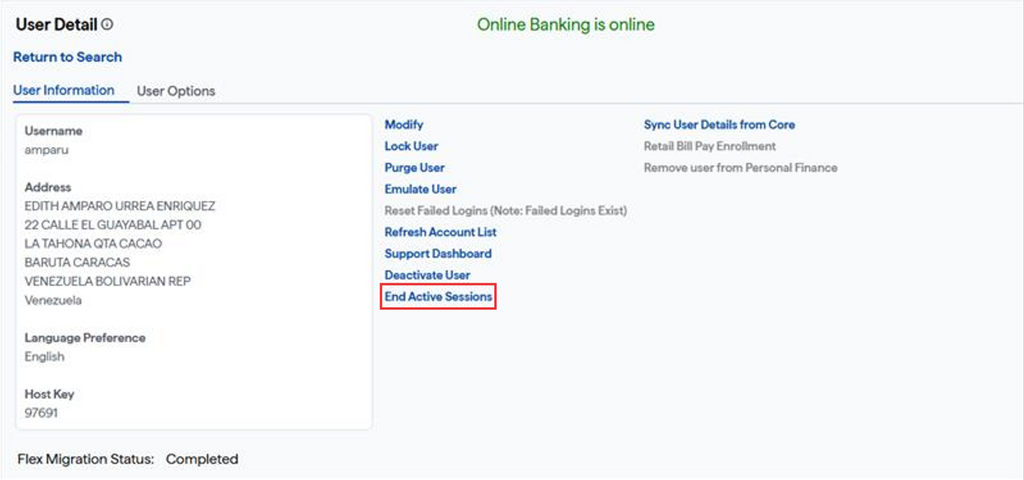Image resolution: width=1024 pixels, height=480 pixels.
Task: Click the Online Banking is online status text
Action: (566, 24)
